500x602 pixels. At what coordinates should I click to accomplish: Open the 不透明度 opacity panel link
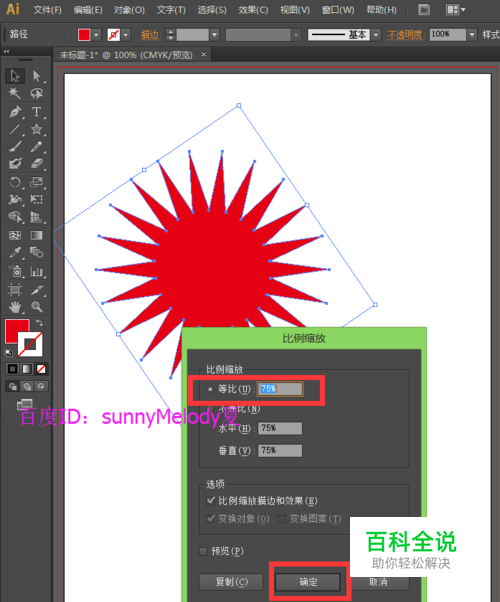coord(406,35)
